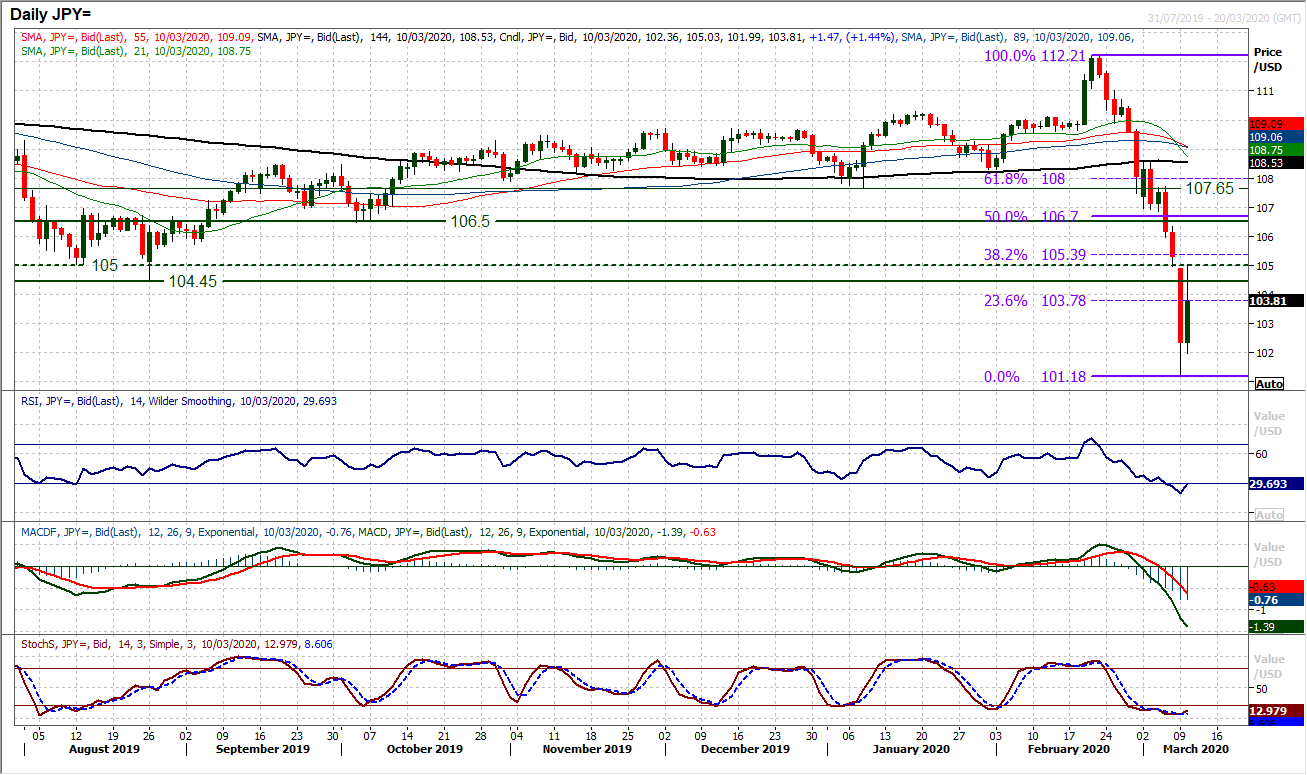The image size is (1307, 775).
Task: Click the October 2019 time axis label
Action: click(x=423, y=749)
